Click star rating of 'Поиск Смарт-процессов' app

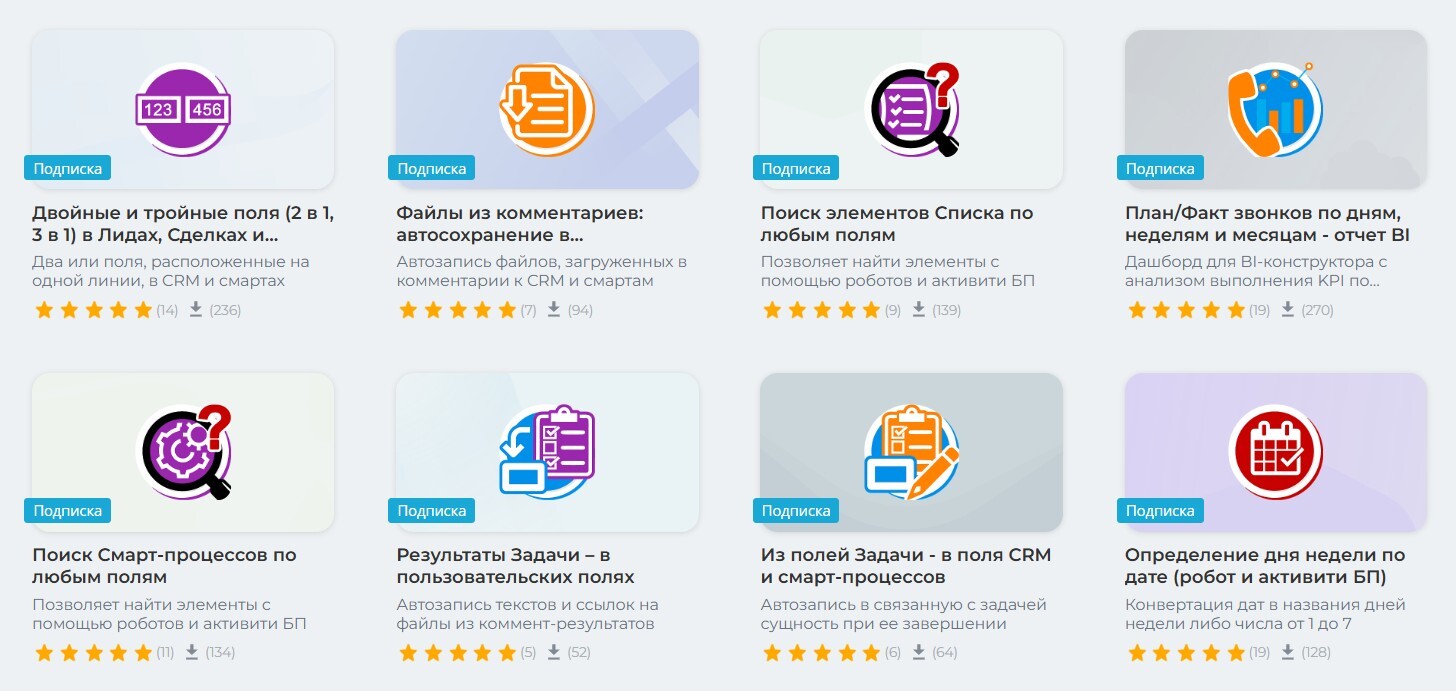pyautogui.click(x=93, y=653)
